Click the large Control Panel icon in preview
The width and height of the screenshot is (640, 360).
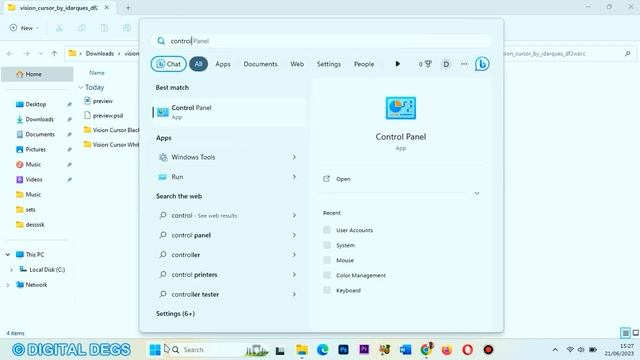tap(400, 108)
